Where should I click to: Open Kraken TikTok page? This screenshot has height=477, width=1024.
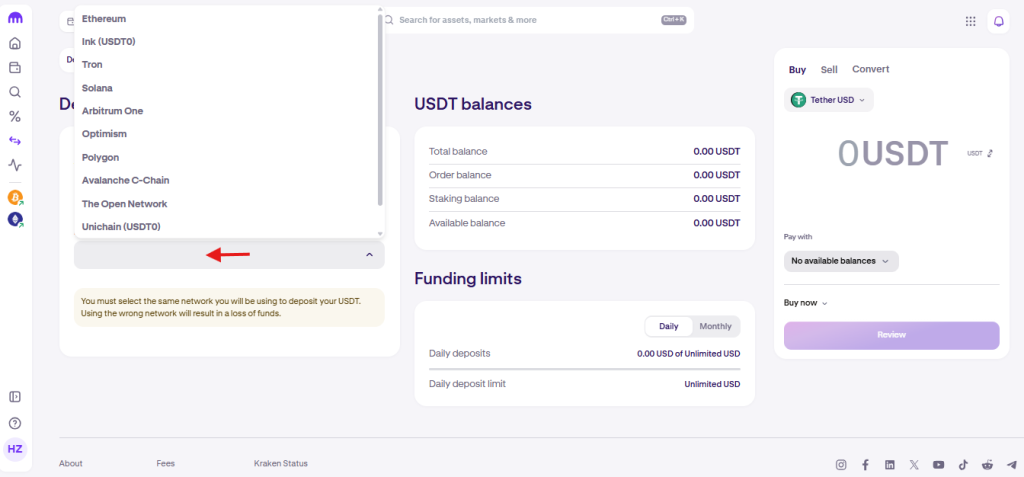tap(963, 465)
